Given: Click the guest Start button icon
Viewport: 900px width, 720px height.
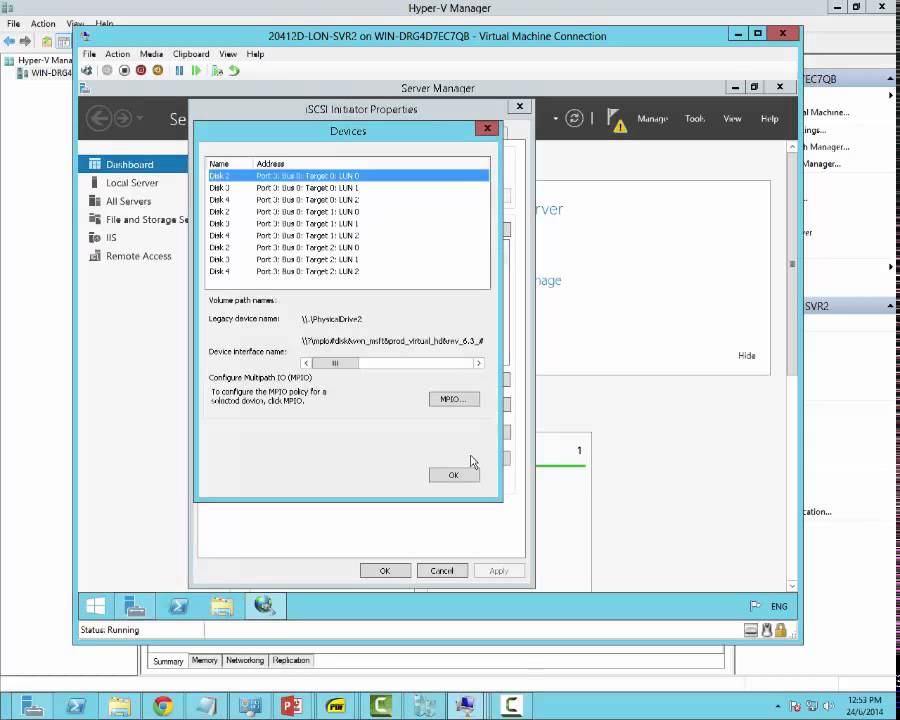Looking at the screenshot, I should 95,606.
